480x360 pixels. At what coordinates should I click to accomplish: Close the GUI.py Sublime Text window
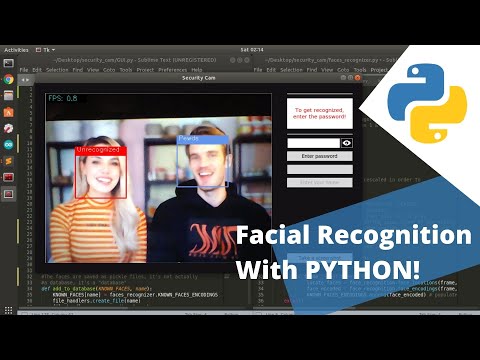coord(247,60)
